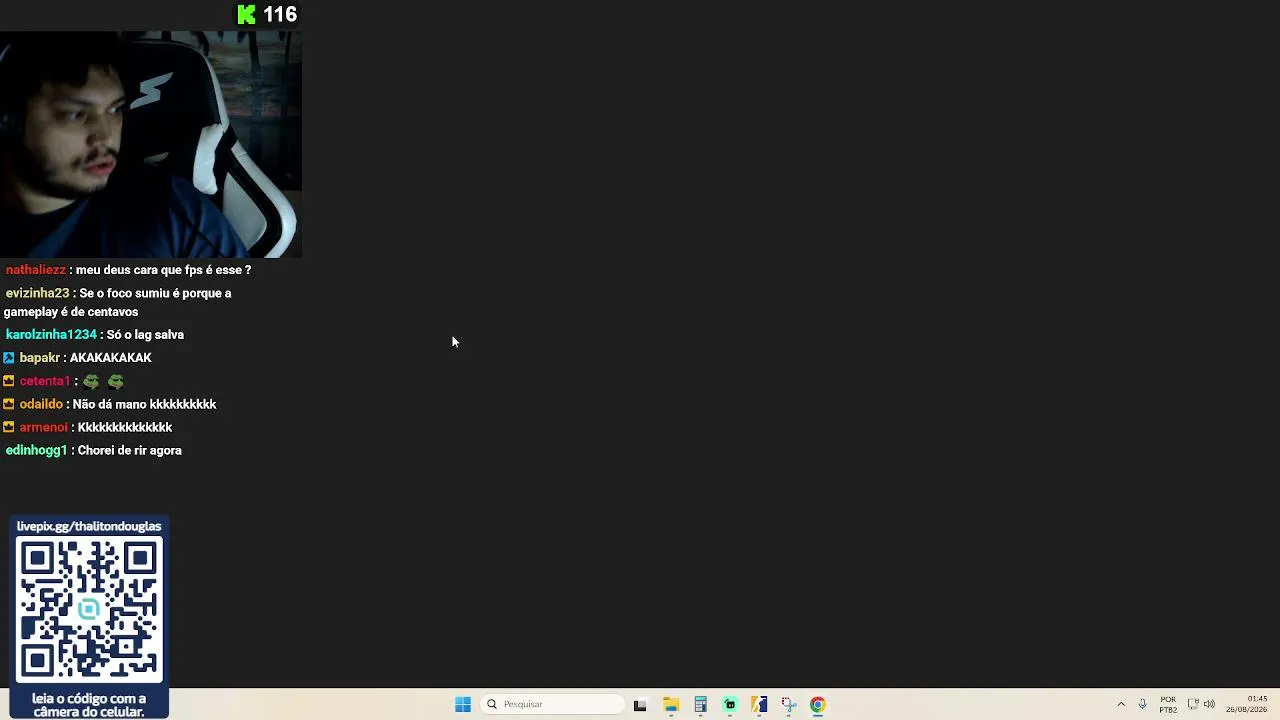The height and width of the screenshot is (720, 1280).
Task: Click the livepix QR code
Action: pyautogui.click(x=89, y=609)
